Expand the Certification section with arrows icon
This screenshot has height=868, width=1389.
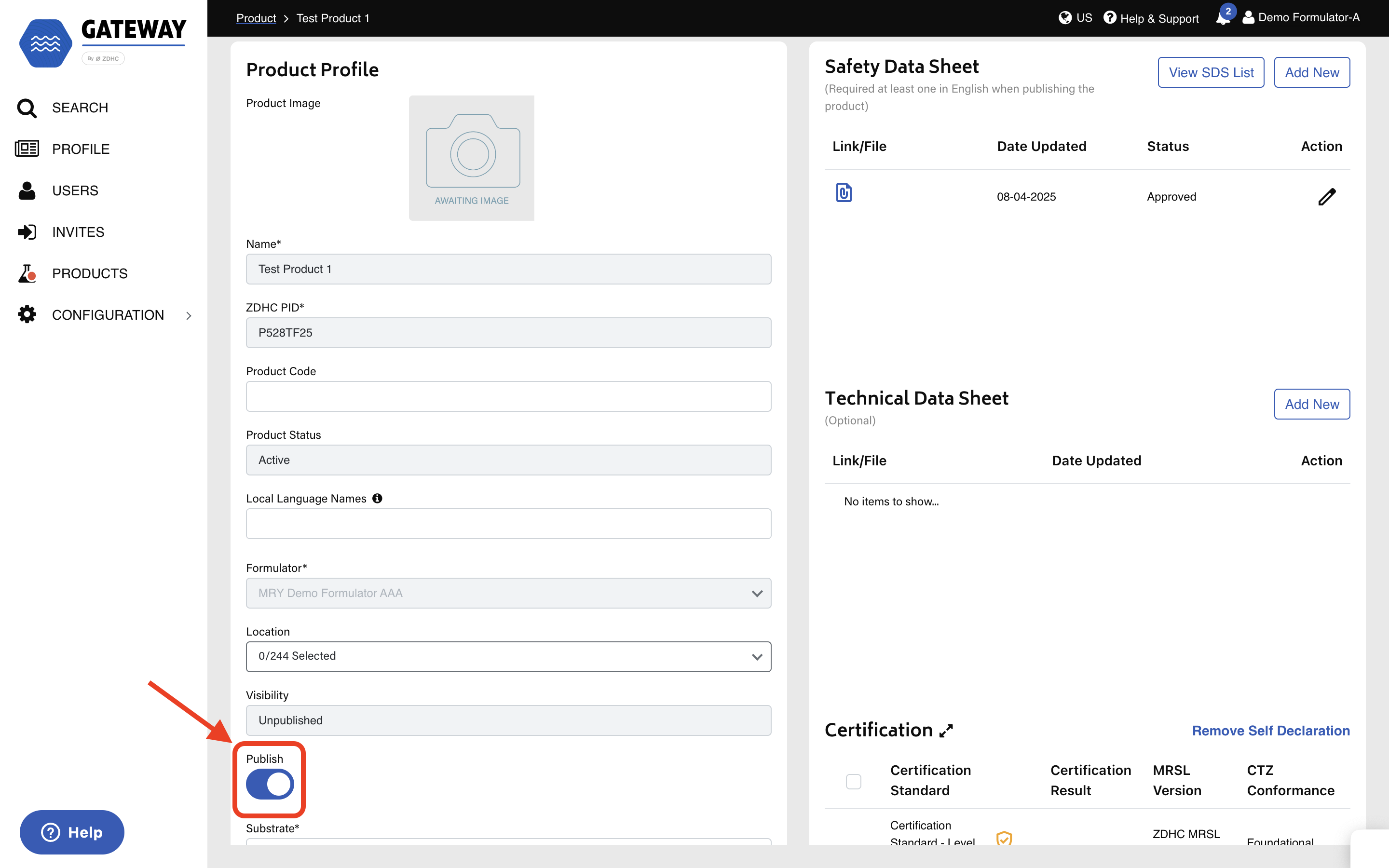[946, 730]
